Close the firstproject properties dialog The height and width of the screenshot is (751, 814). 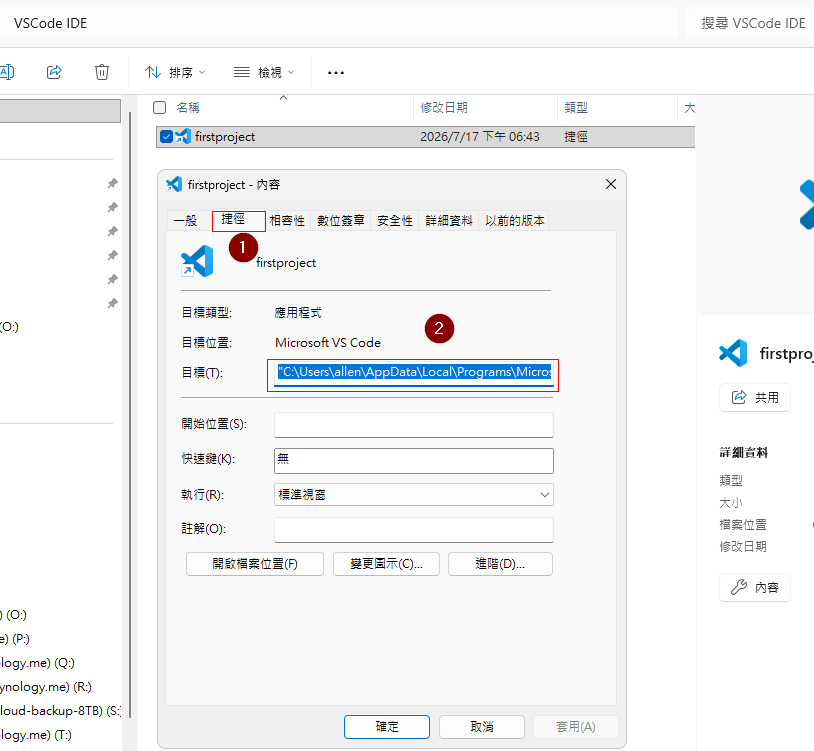point(611,184)
